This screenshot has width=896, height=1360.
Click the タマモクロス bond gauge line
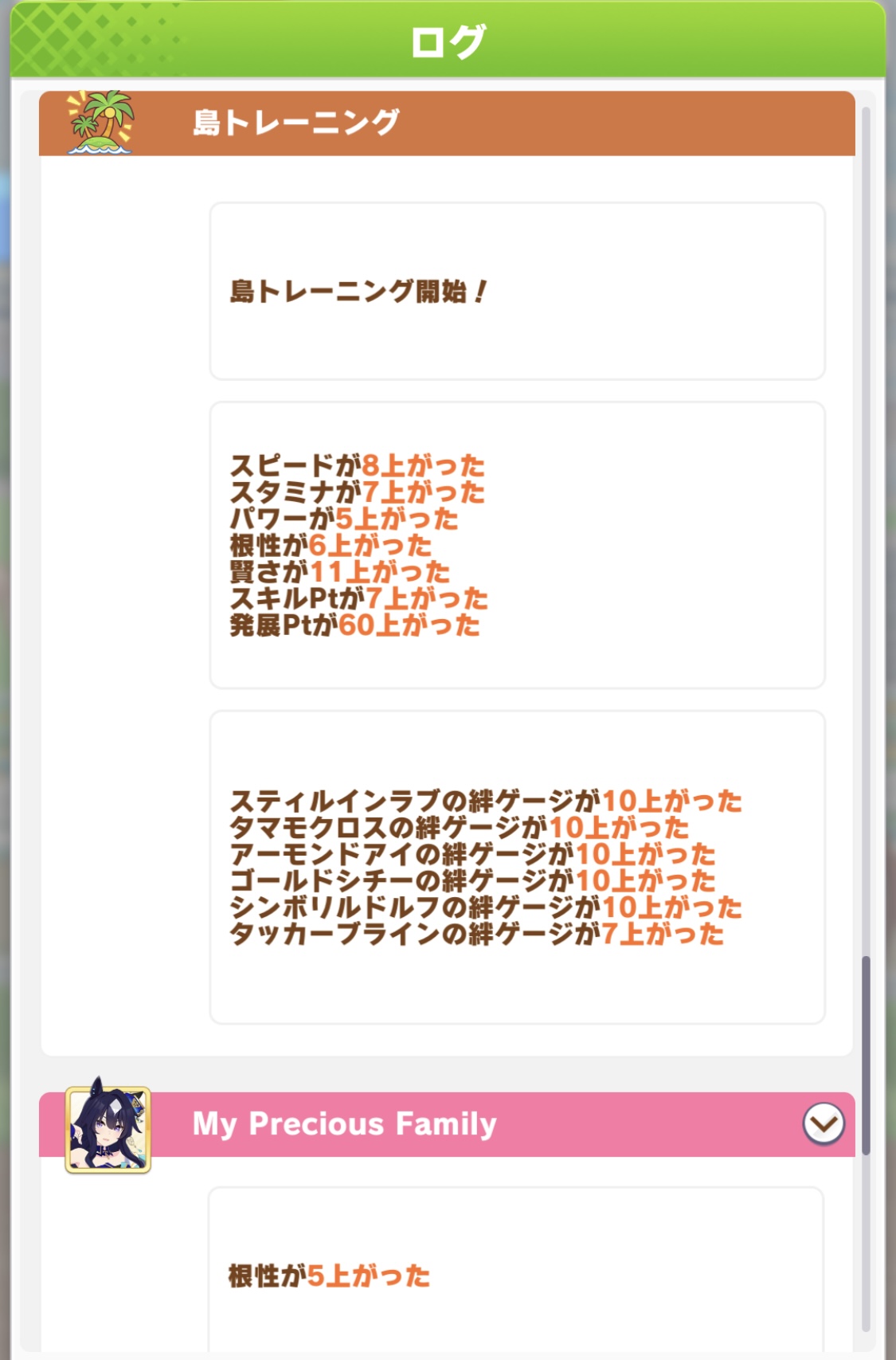(x=459, y=827)
